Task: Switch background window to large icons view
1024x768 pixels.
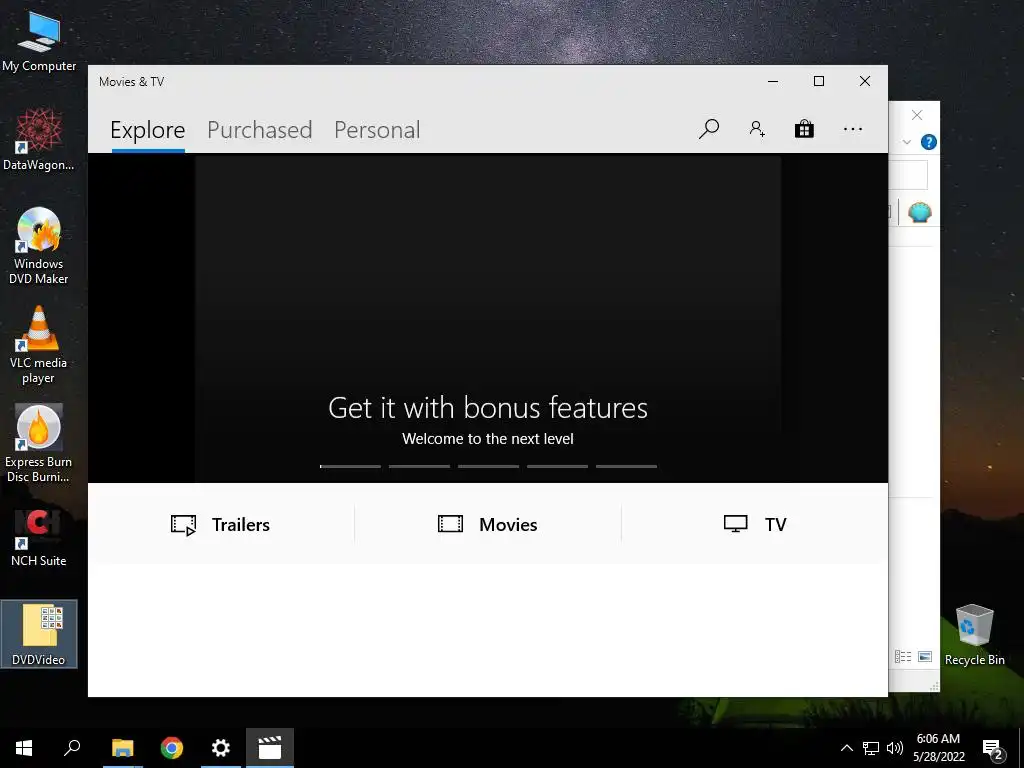Action: [925, 656]
